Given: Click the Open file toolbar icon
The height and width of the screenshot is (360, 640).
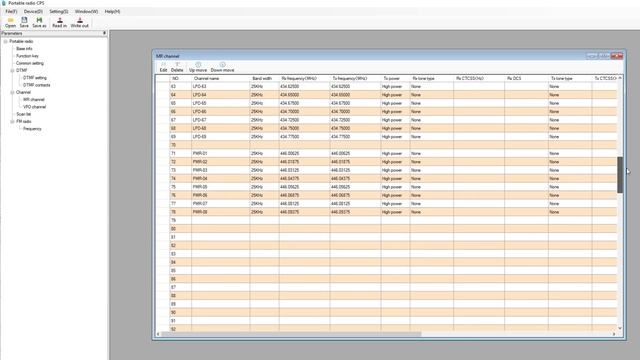Looking at the screenshot, I should click(x=10, y=22).
